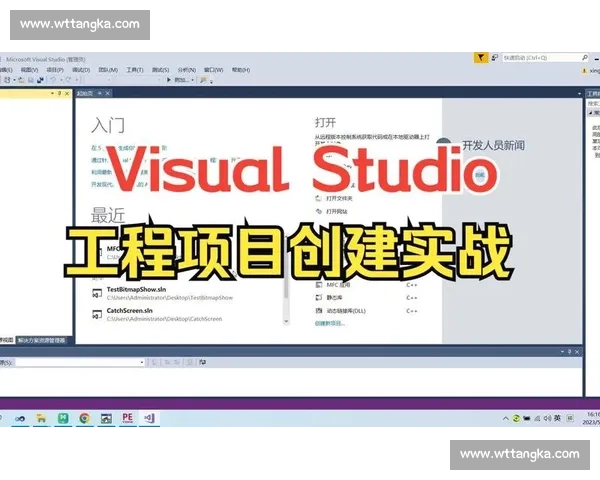Toggle the 英 input method indicator

(x=558, y=418)
